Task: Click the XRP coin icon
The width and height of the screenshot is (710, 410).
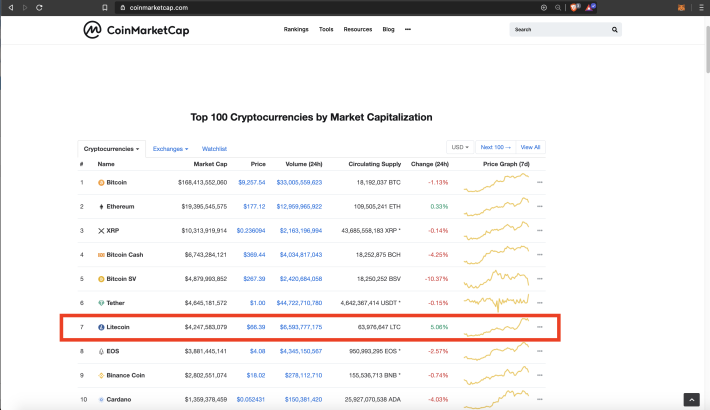Action: click(x=101, y=231)
